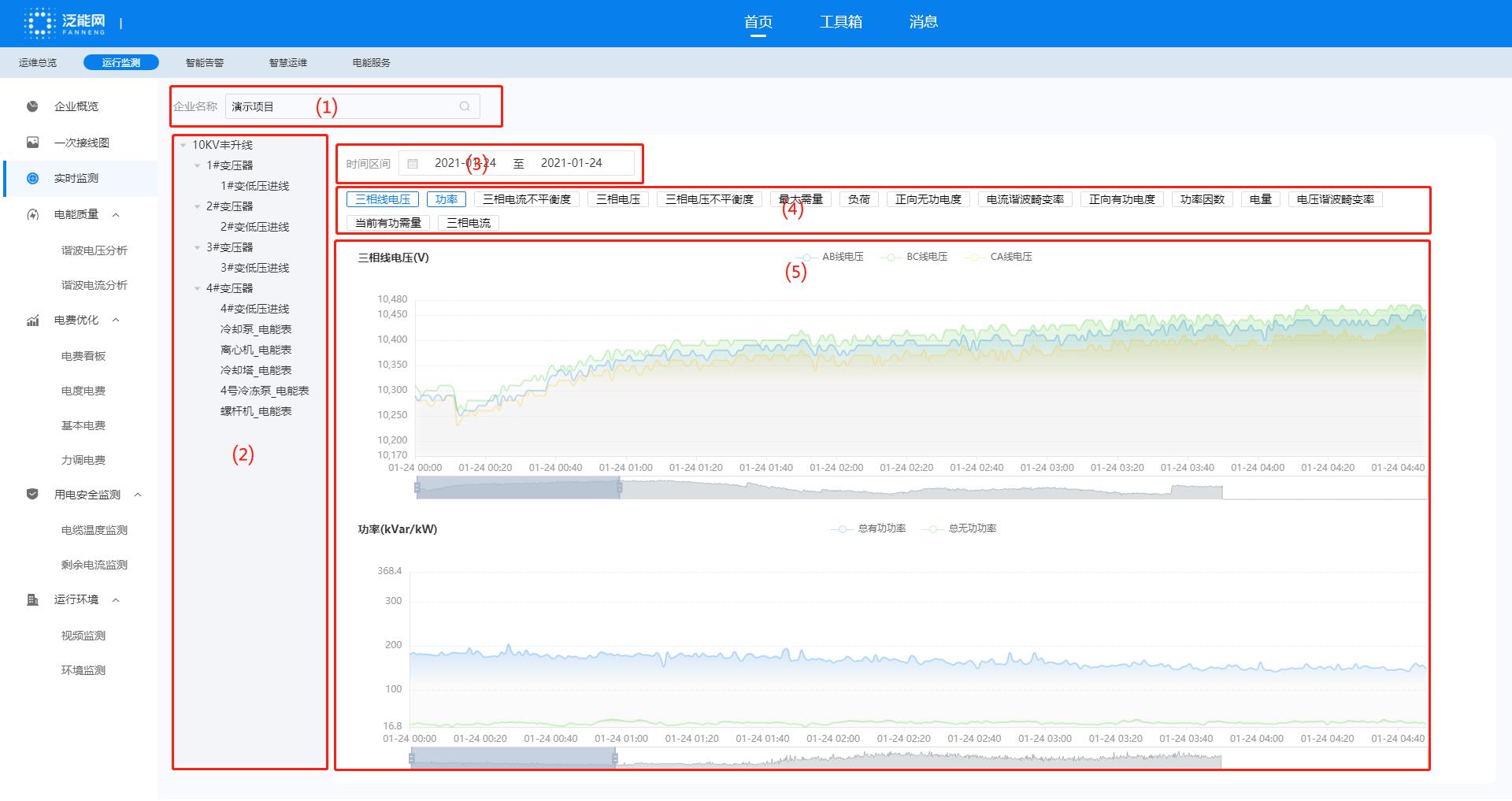Image resolution: width=1512 pixels, height=801 pixels.
Task: Click the 用电安全监测 shield icon
Action: [32, 495]
